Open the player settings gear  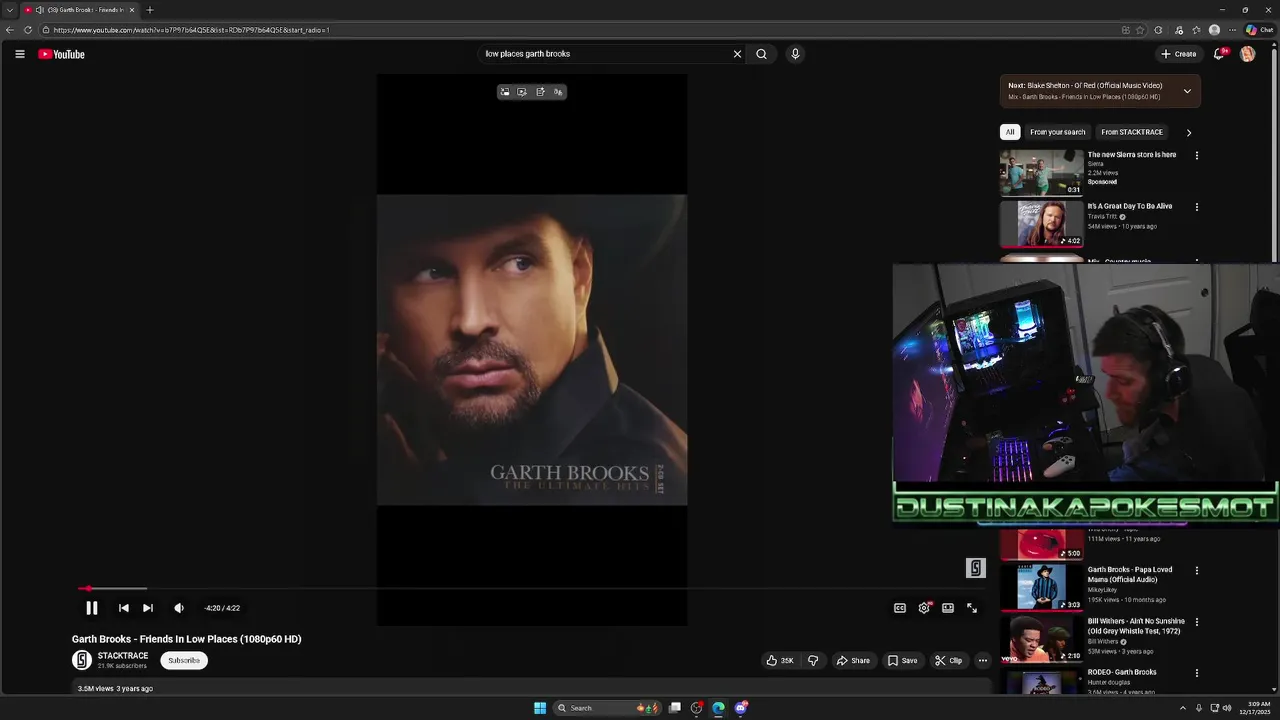[x=924, y=608]
